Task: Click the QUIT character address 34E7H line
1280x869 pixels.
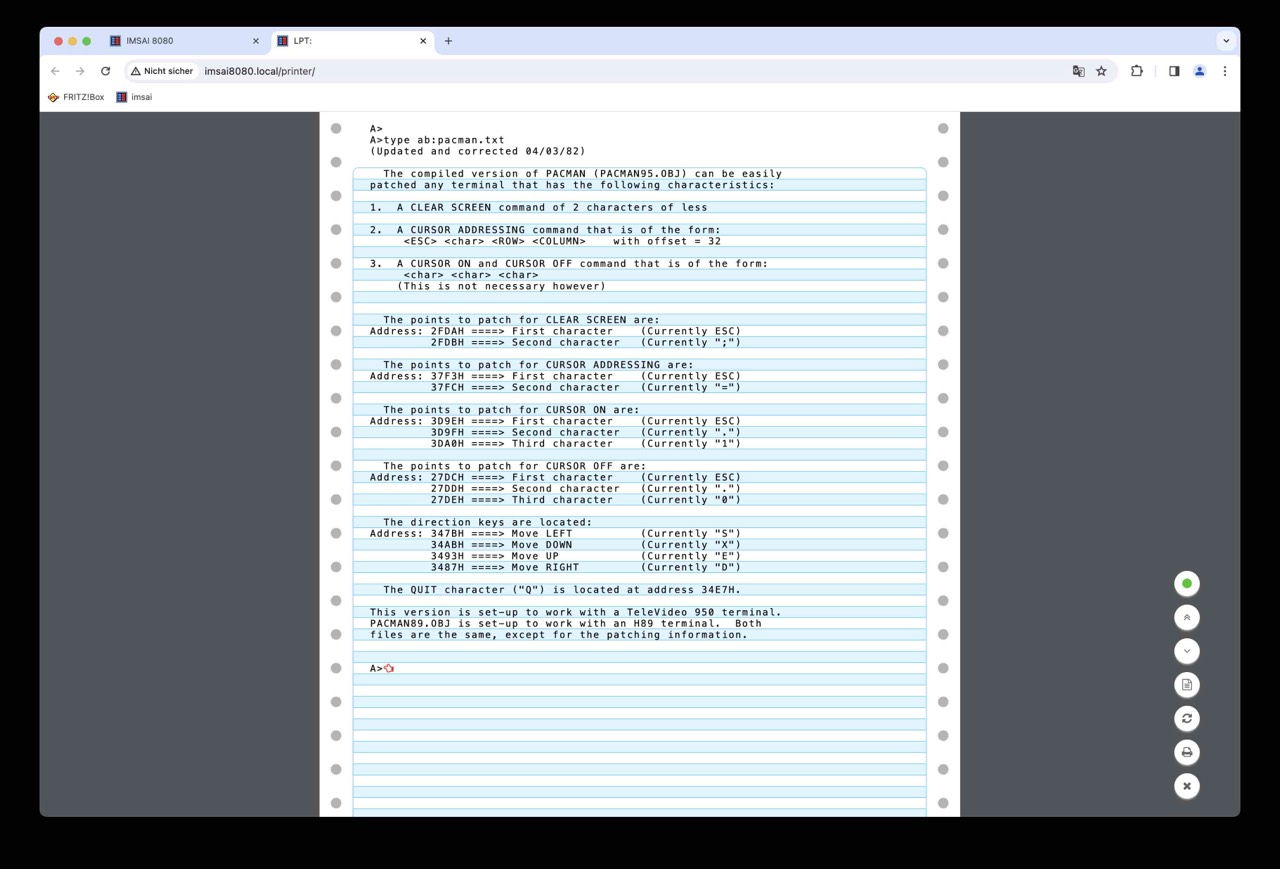Action: [x=562, y=590]
